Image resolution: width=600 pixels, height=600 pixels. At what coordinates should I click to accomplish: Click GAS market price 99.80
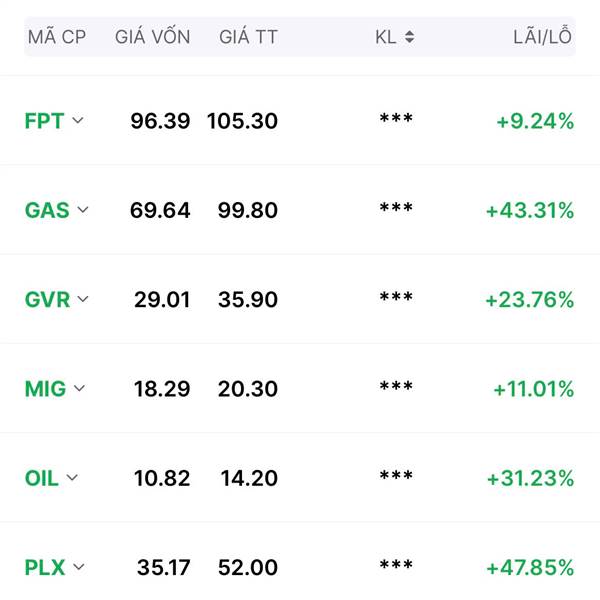click(248, 211)
